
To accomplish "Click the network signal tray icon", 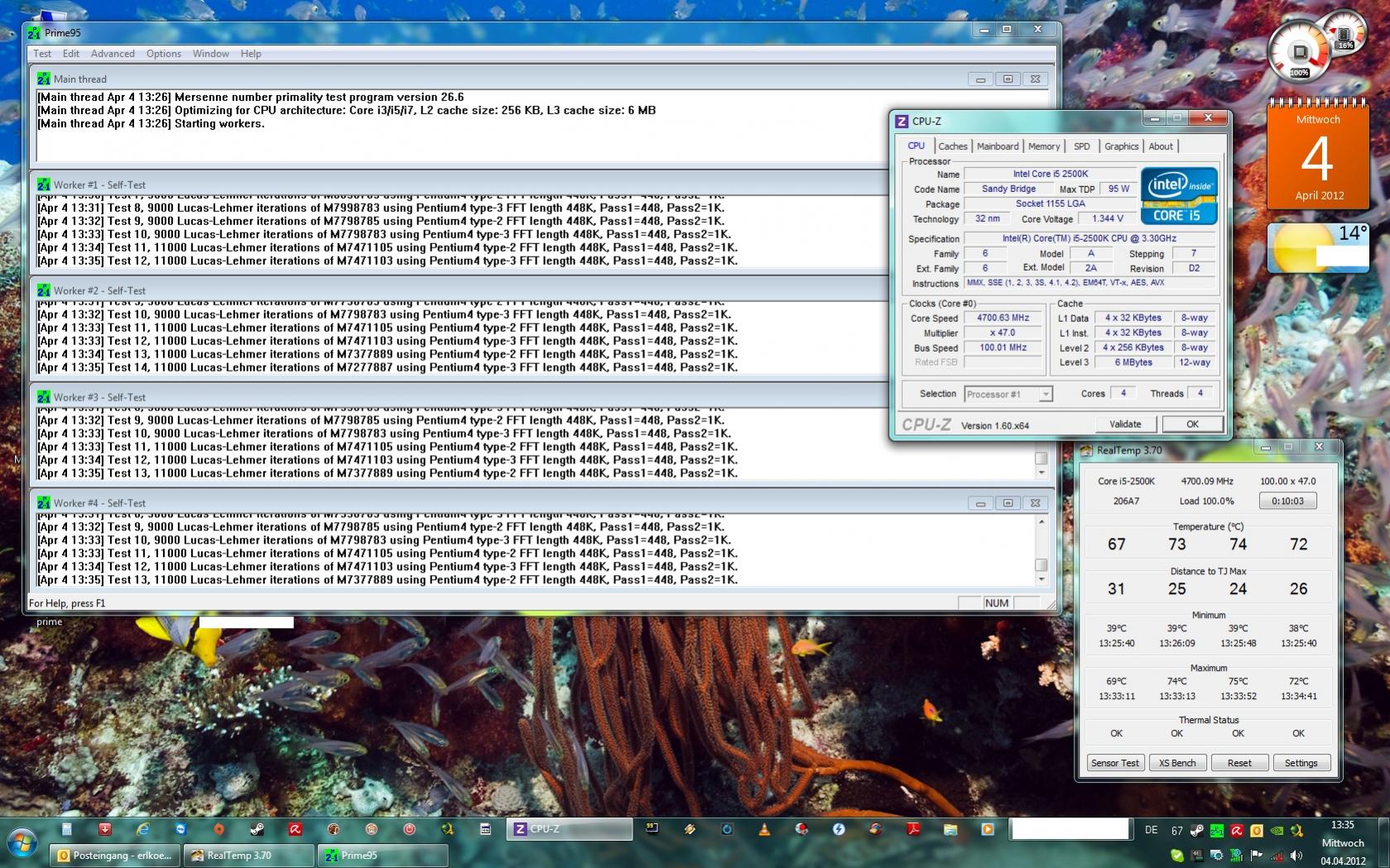I will click(x=1277, y=856).
